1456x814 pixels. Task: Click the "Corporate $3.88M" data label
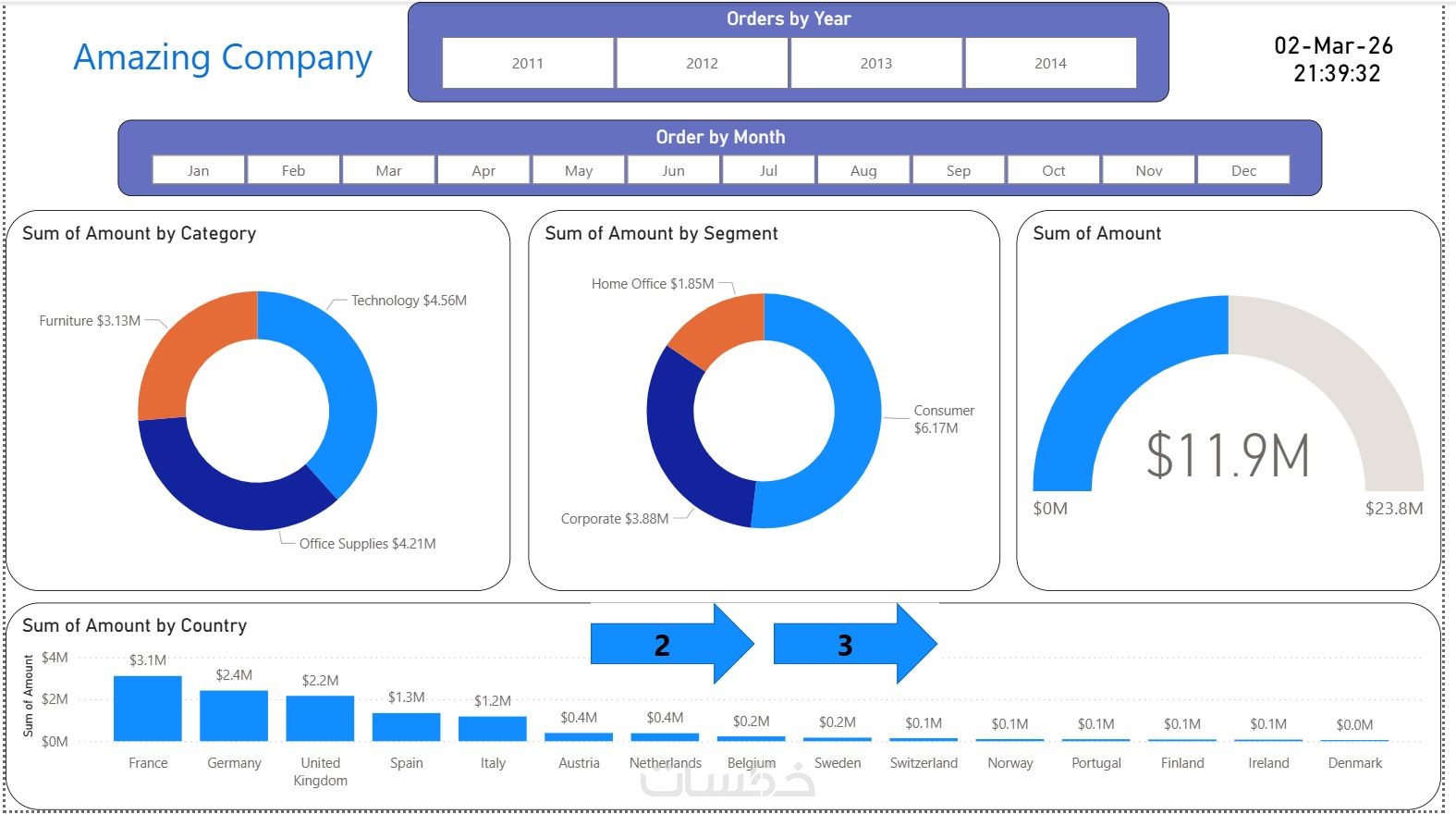click(615, 519)
